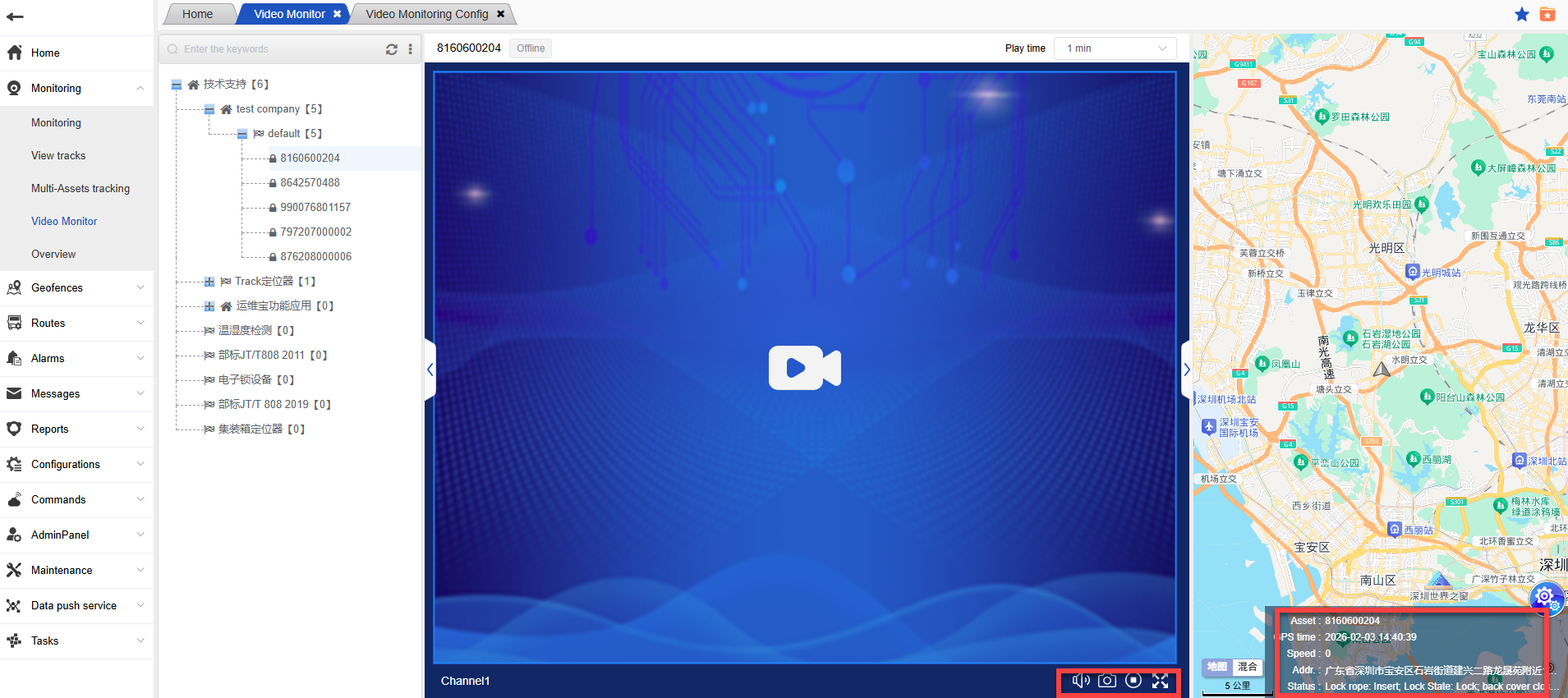Click the refresh icon beside search
The height and width of the screenshot is (698, 1568).
point(392,49)
